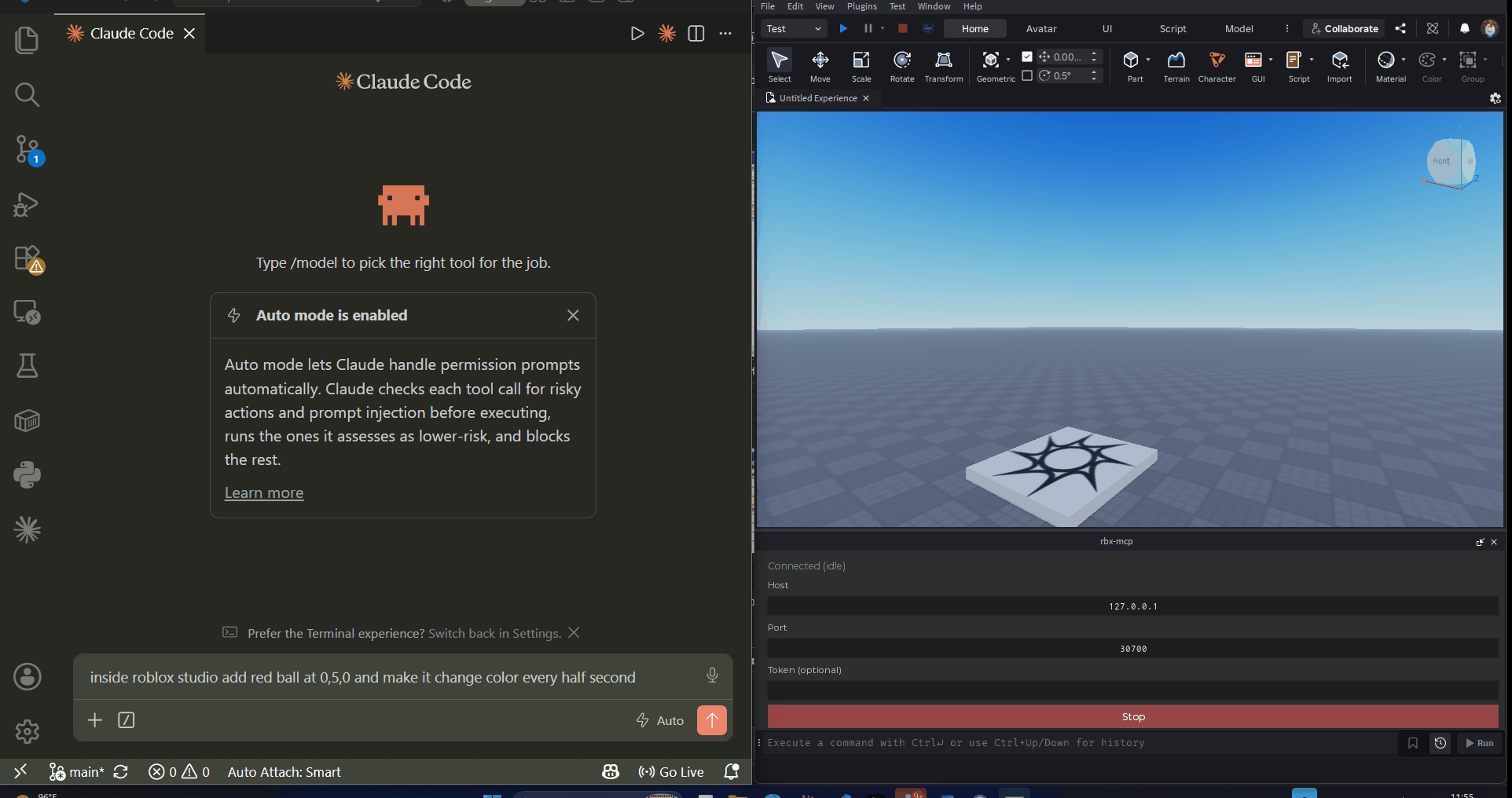Open the Python icon in activity bar

[27, 475]
